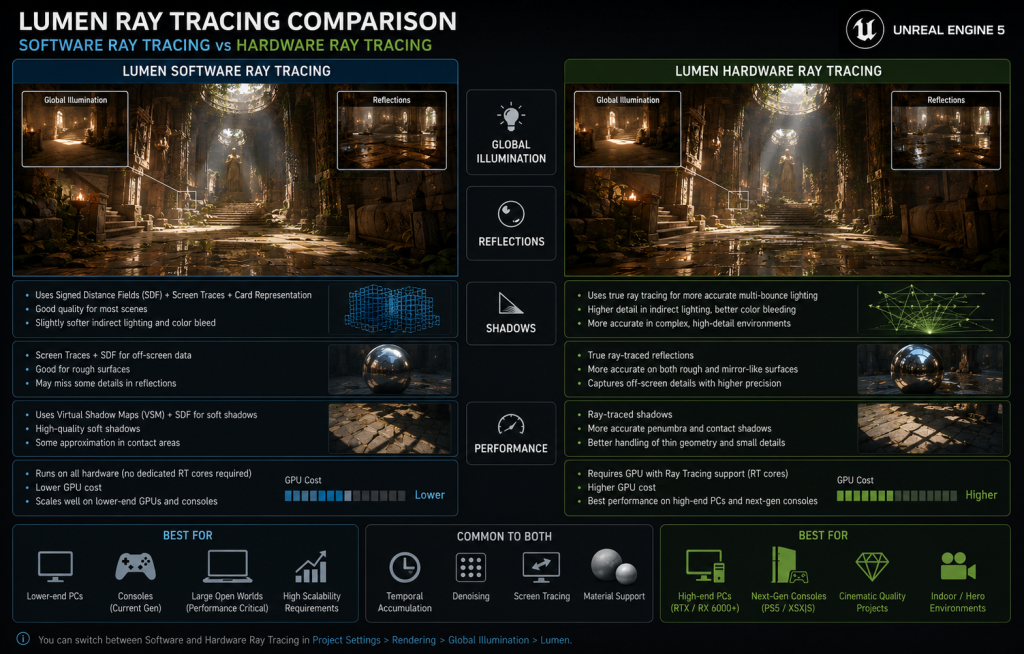
Task: Click "Some approximation in contact areas" bullet
Action: (x=108, y=443)
